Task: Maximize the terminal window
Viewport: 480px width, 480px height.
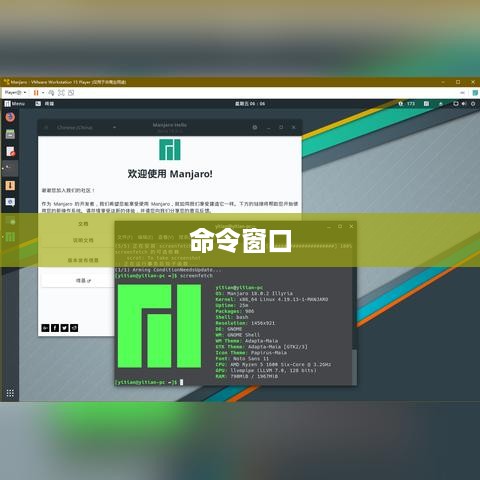Action: tap(340, 226)
